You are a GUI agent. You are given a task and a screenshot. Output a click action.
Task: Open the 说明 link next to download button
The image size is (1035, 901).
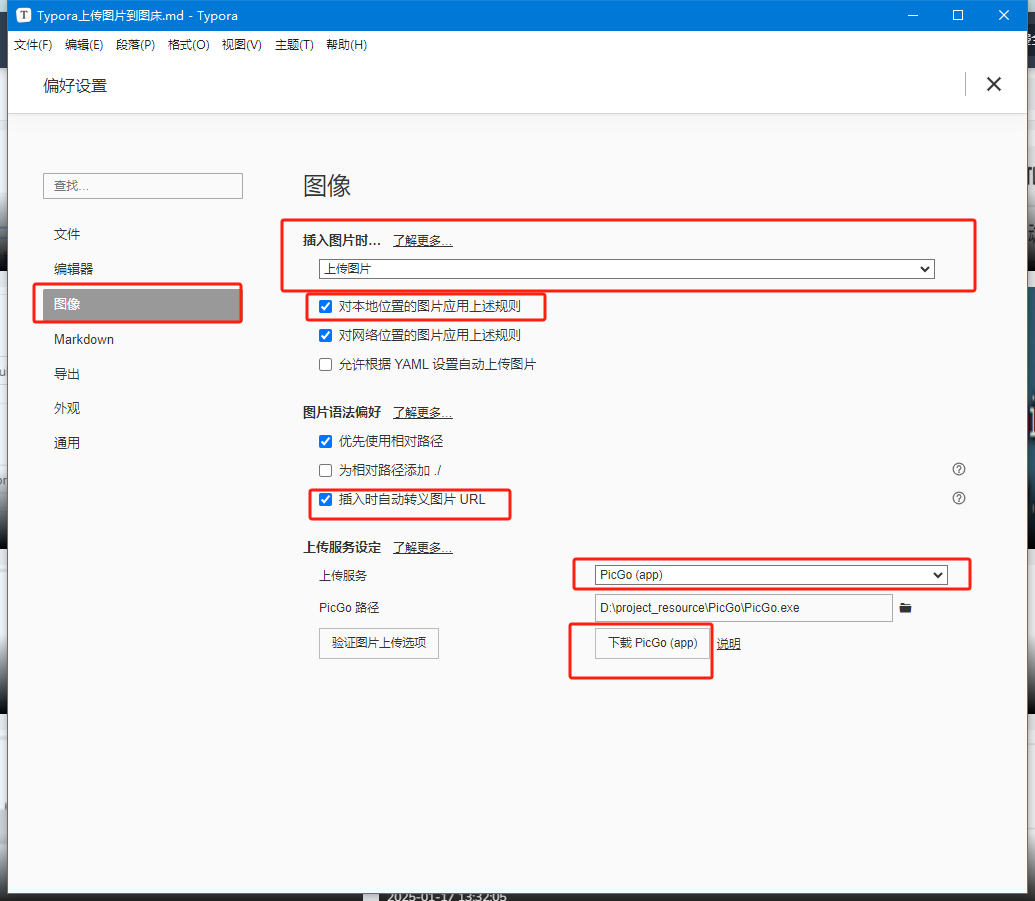(x=729, y=644)
